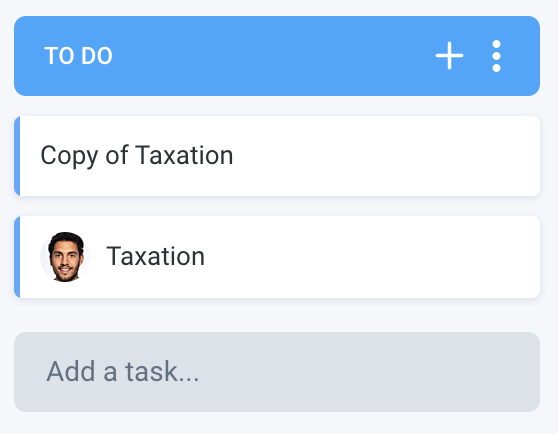Select the TO DO column title
The width and height of the screenshot is (558, 434).
[78, 56]
